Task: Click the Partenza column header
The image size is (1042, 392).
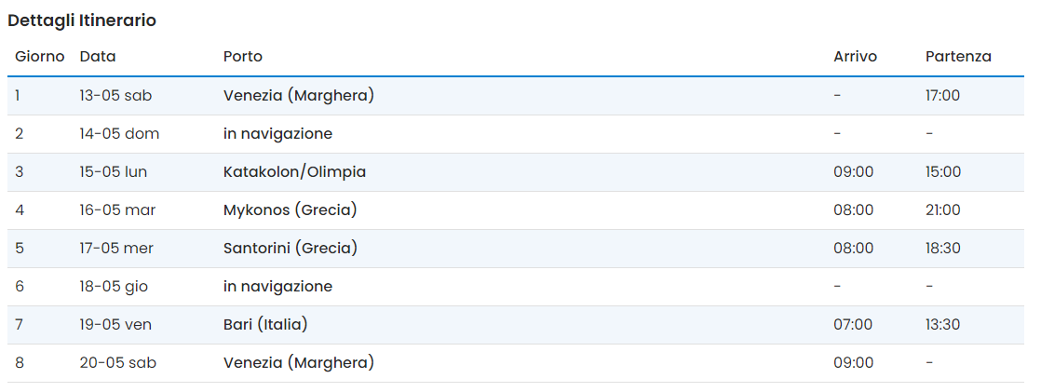Action: click(958, 56)
